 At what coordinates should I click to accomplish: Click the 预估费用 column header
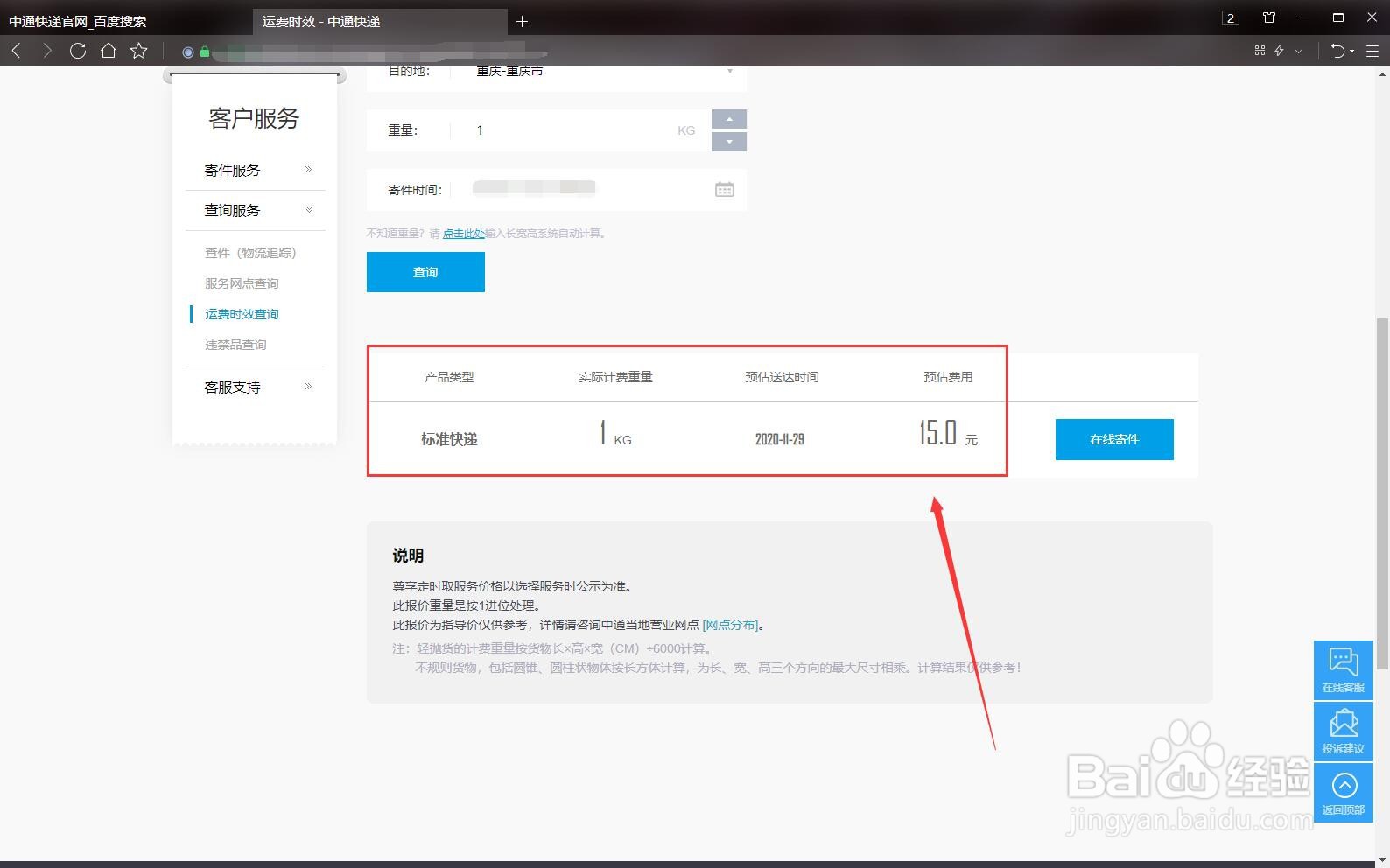pyautogui.click(x=948, y=377)
